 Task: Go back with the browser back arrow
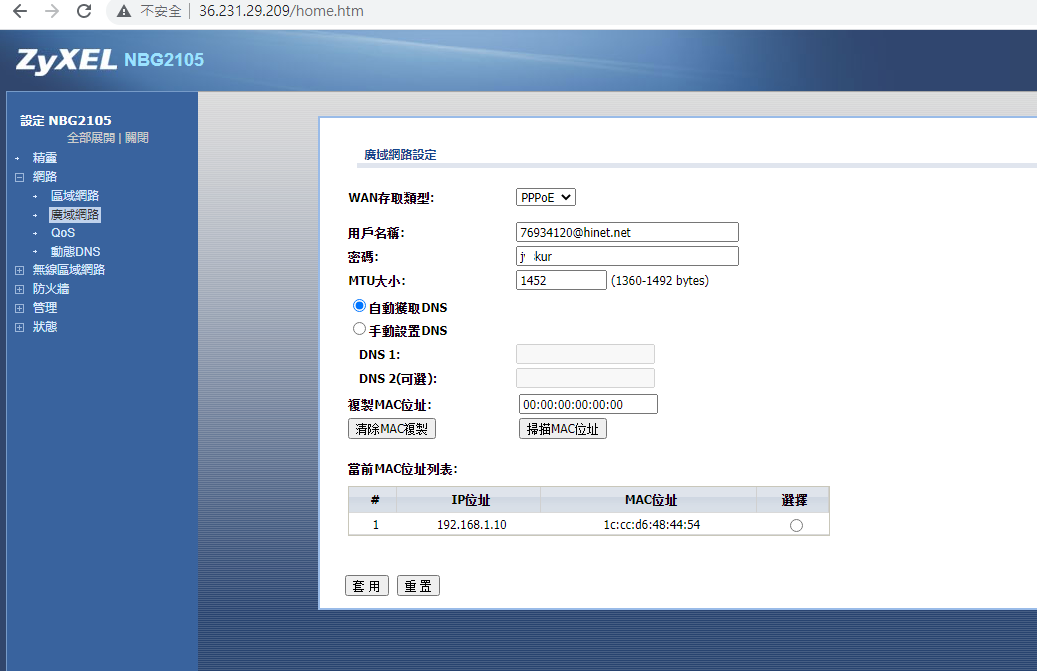click(x=20, y=11)
